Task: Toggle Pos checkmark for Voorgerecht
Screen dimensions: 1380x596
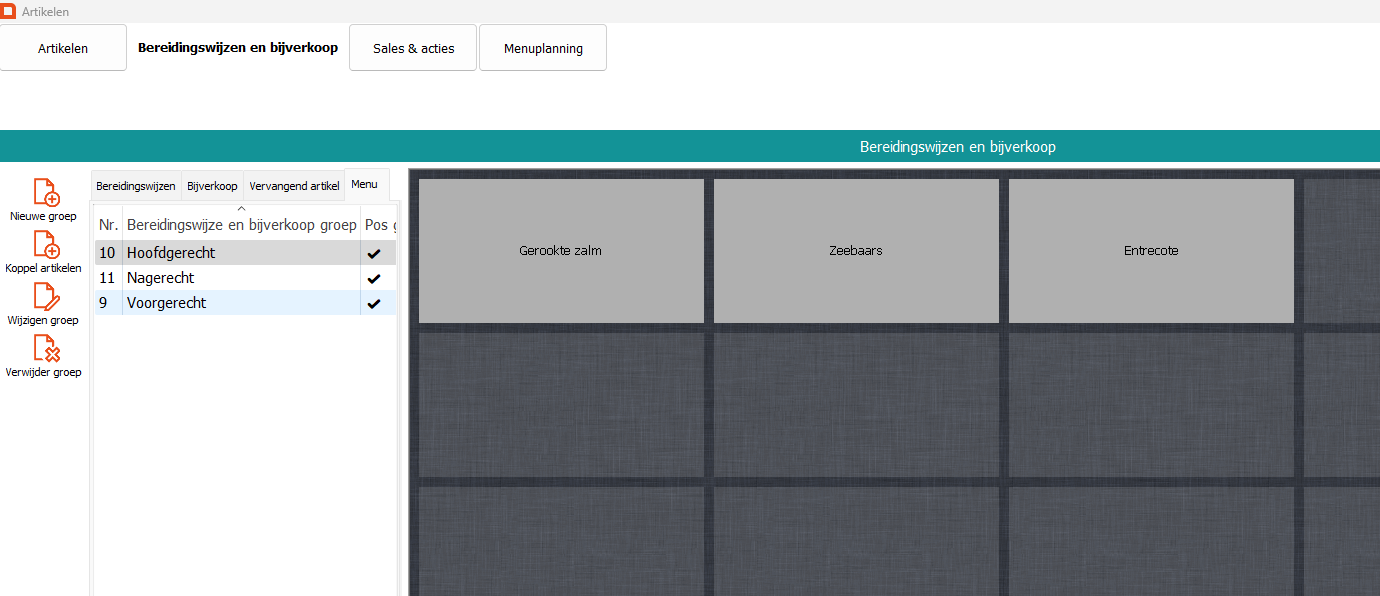Action: (374, 303)
